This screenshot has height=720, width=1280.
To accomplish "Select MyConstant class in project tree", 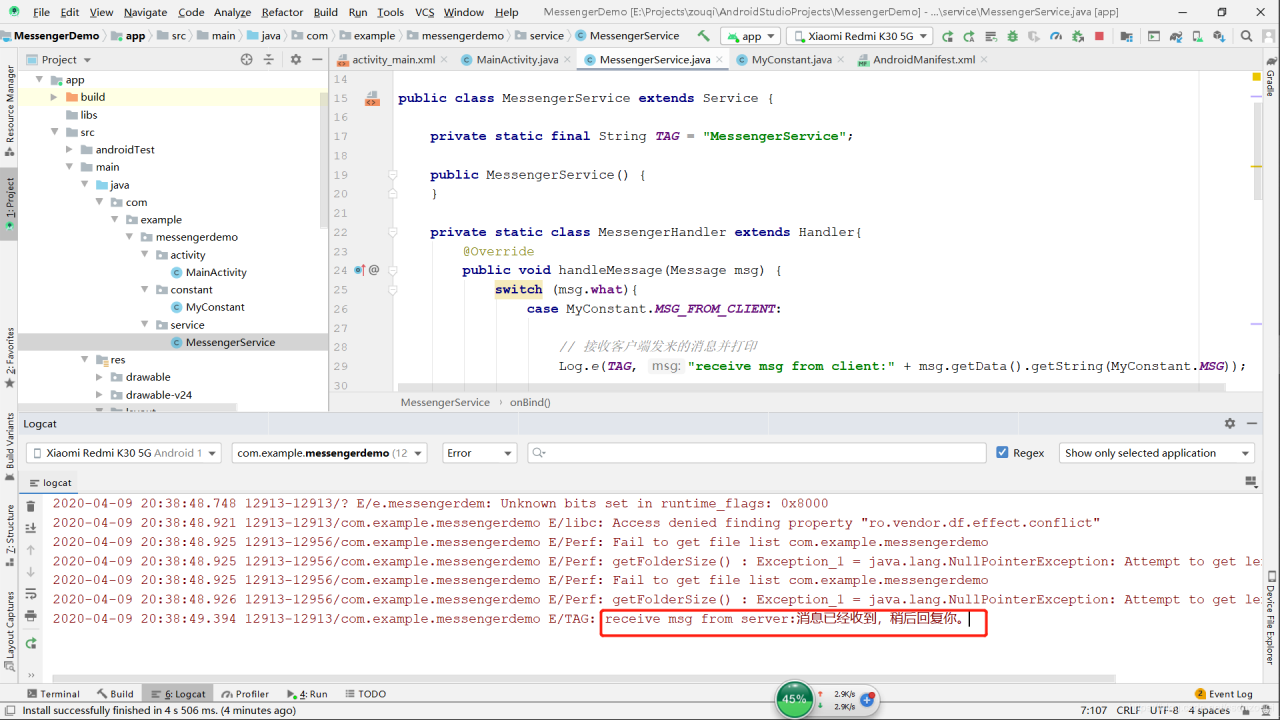I will 215,307.
